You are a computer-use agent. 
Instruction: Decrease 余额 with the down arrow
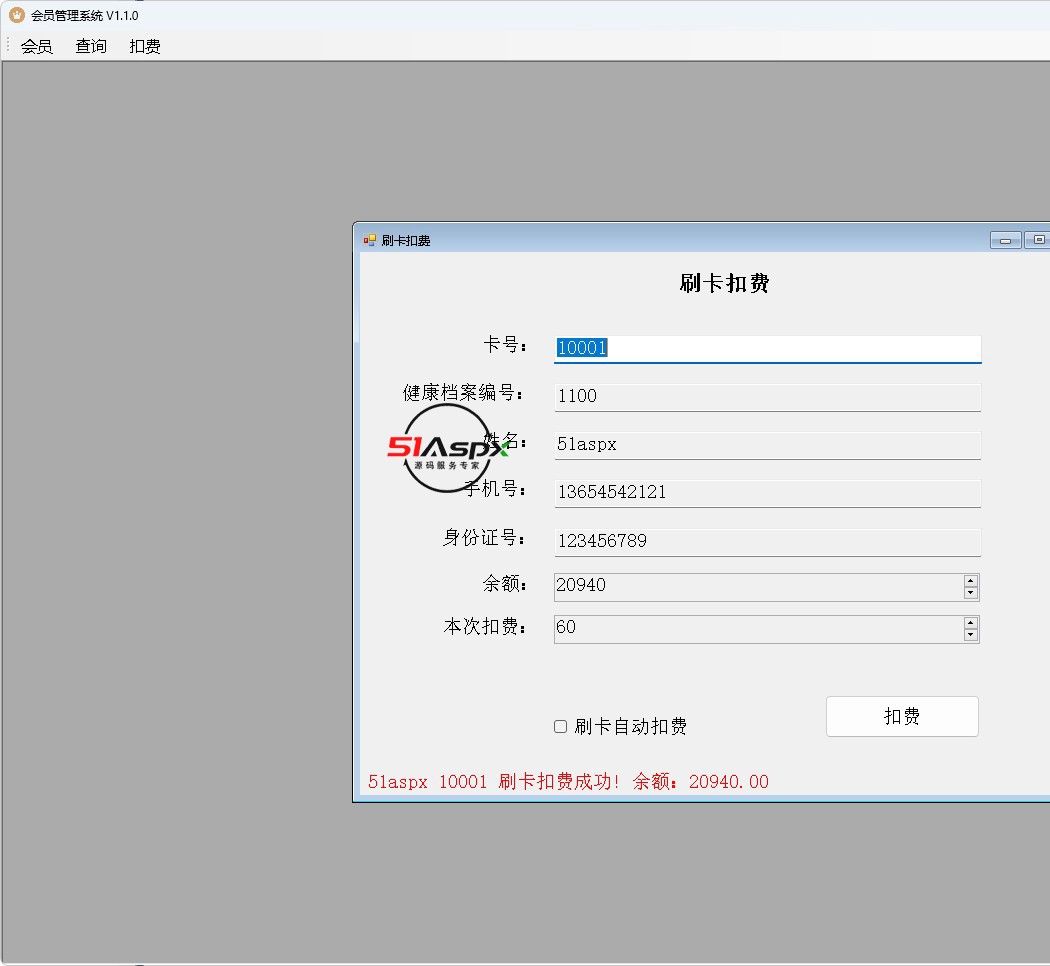[x=971, y=593]
